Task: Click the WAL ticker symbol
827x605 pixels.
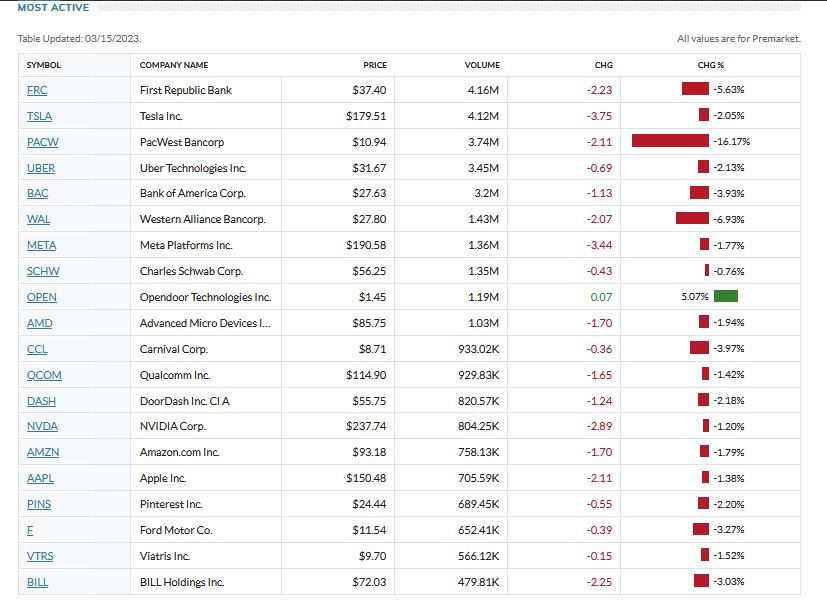Action: click(x=38, y=219)
